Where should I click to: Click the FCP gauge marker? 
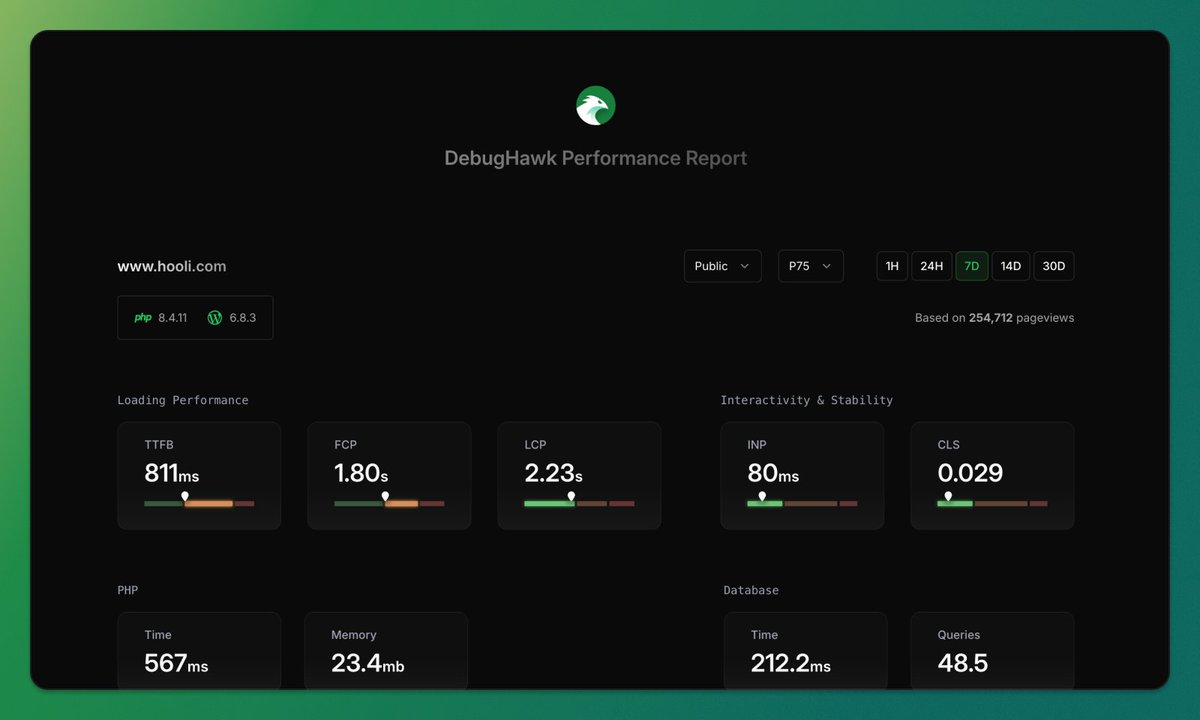point(385,496)
